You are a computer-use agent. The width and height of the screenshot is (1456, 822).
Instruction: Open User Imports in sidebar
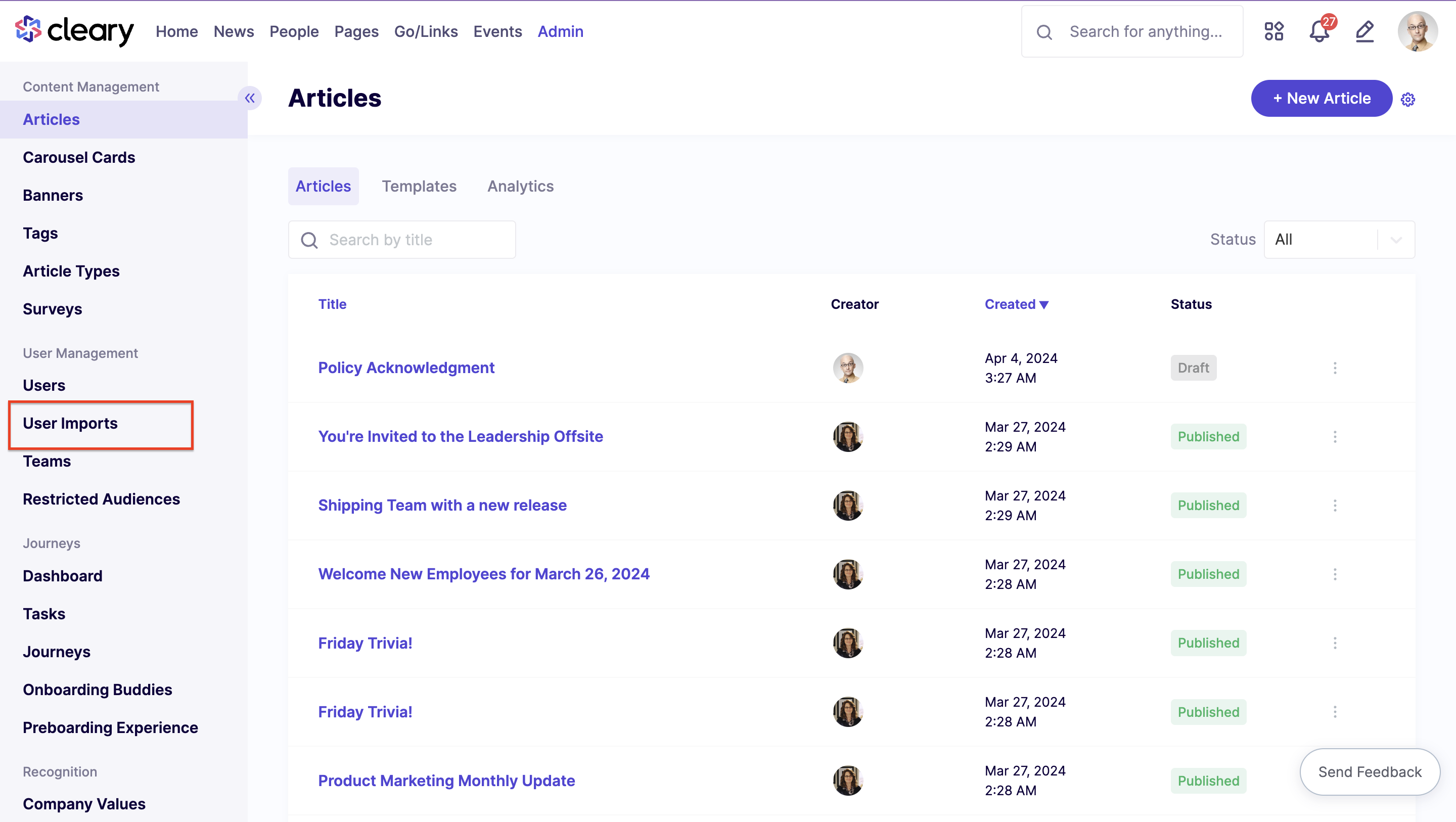click(70, 423)
